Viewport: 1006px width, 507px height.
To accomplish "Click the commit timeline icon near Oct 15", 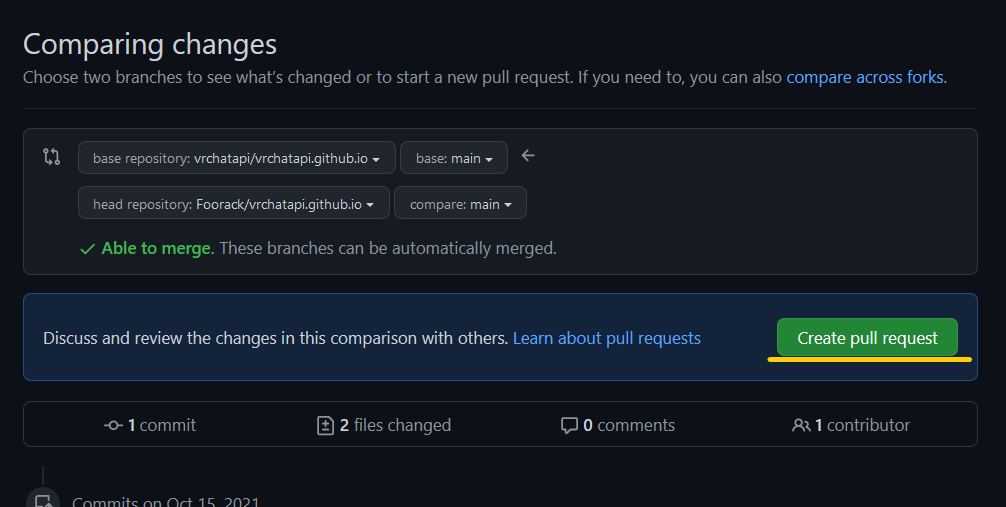I will (x=43, y=499).
